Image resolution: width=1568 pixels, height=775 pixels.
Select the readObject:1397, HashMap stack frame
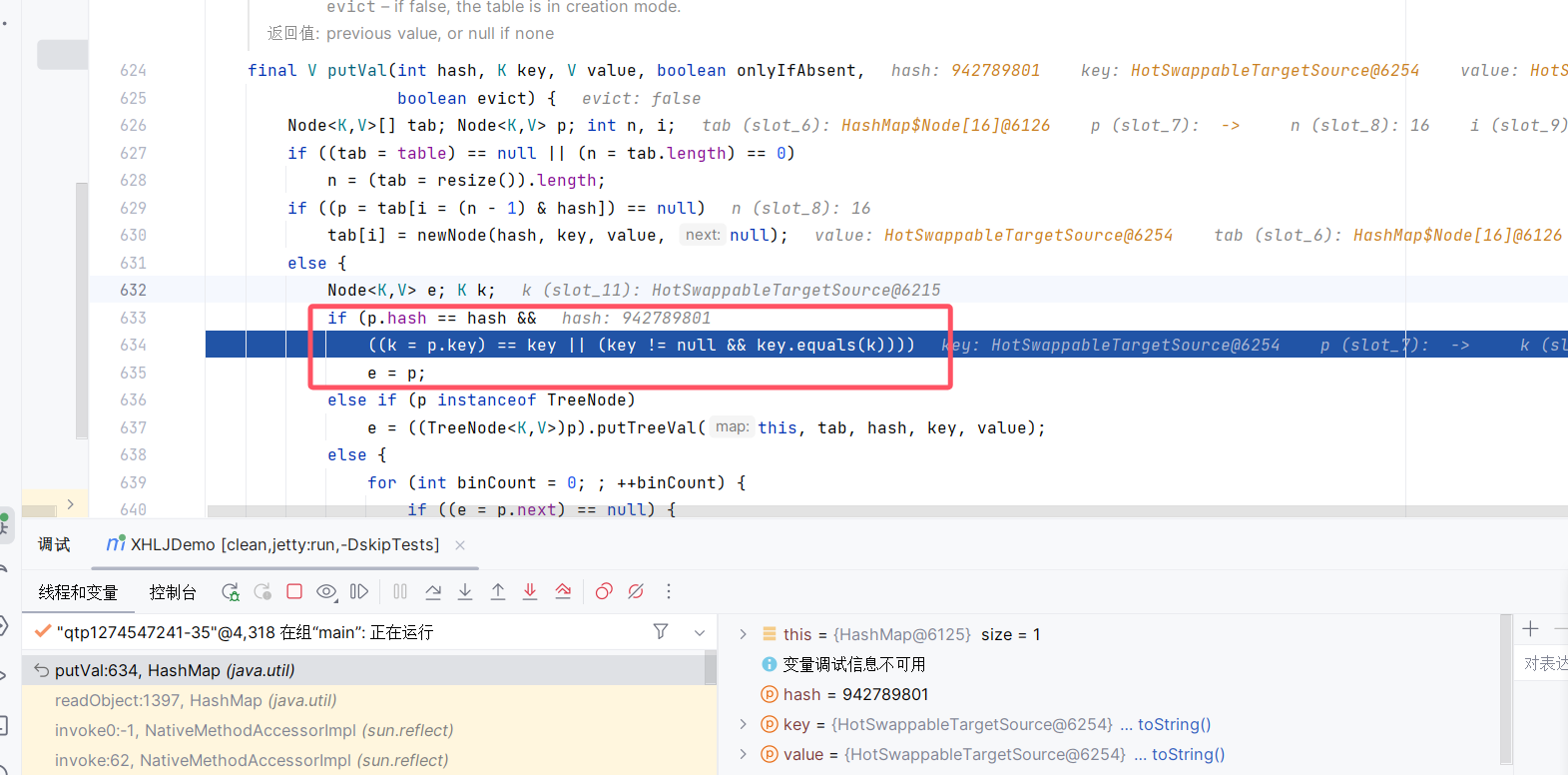(x=363, y=700)
